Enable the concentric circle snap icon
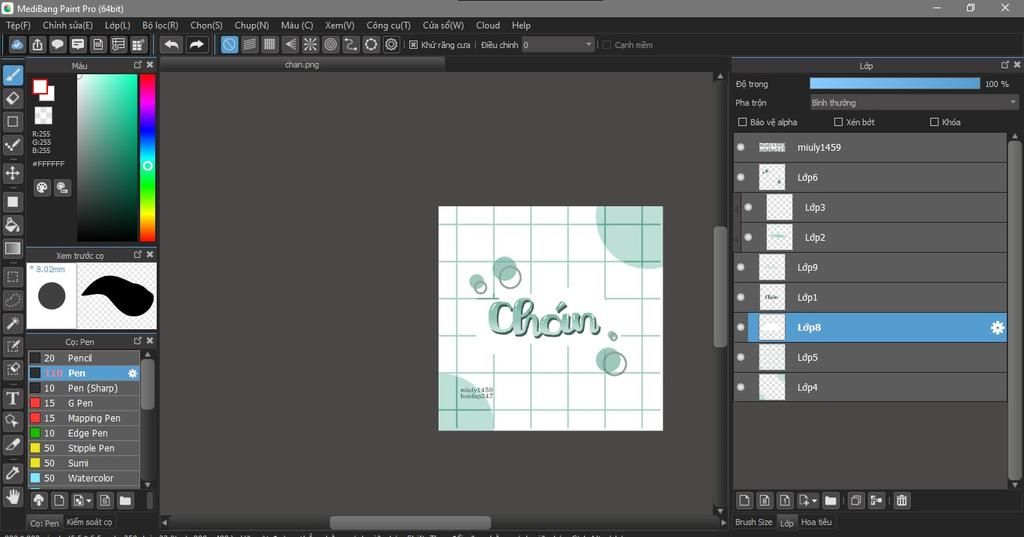Image resolution: width=1024 pixels, height=537 pixels. [x=330, y=44]
